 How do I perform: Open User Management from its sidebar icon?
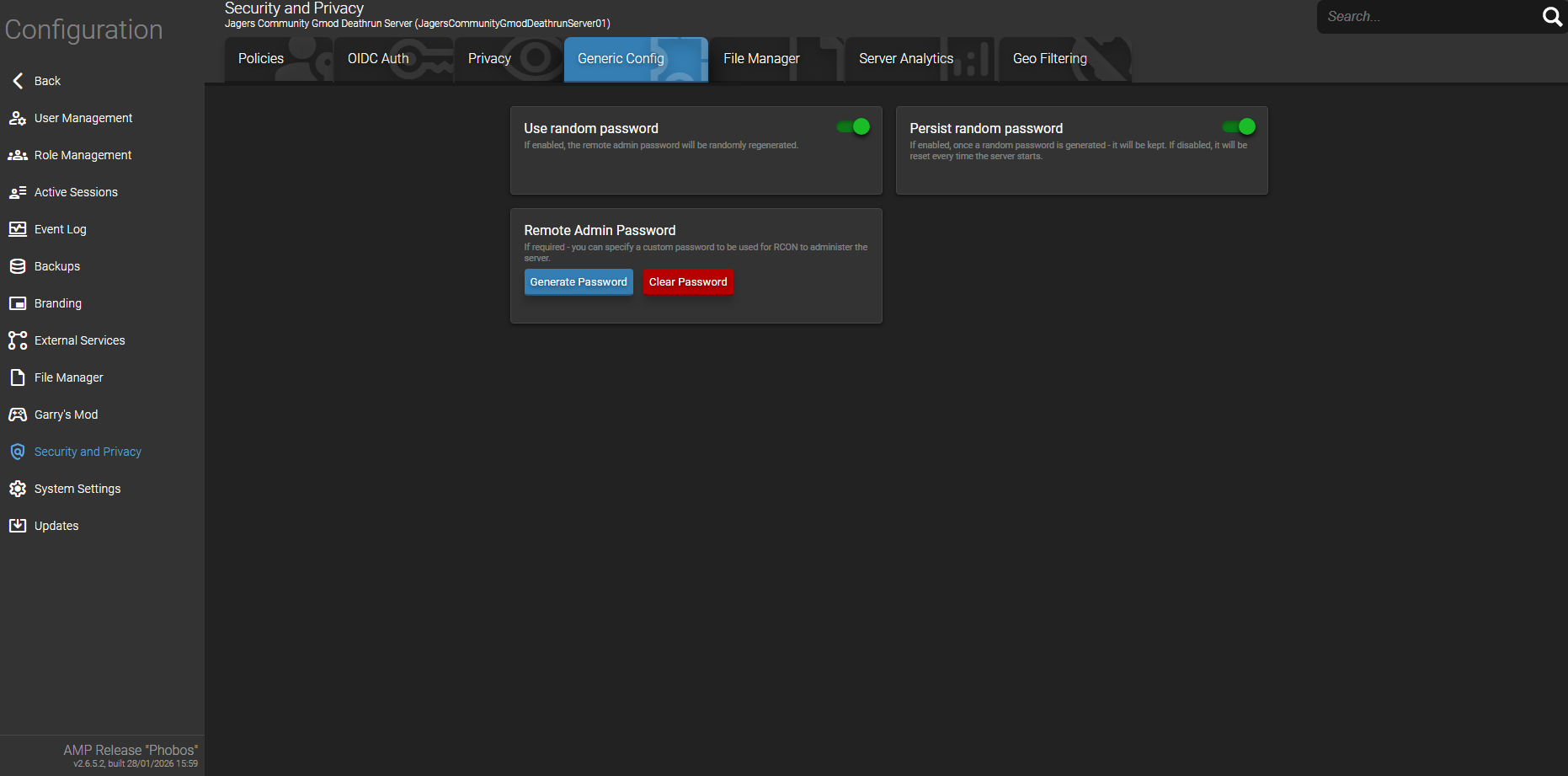tap(18, 118)
